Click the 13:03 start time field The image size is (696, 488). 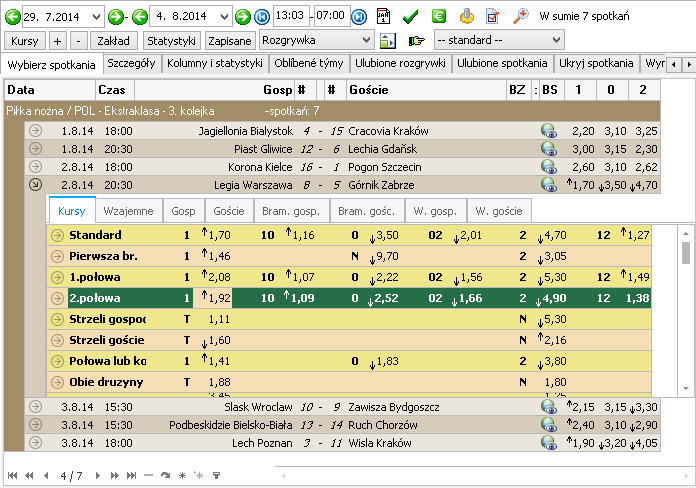(290, 16)
